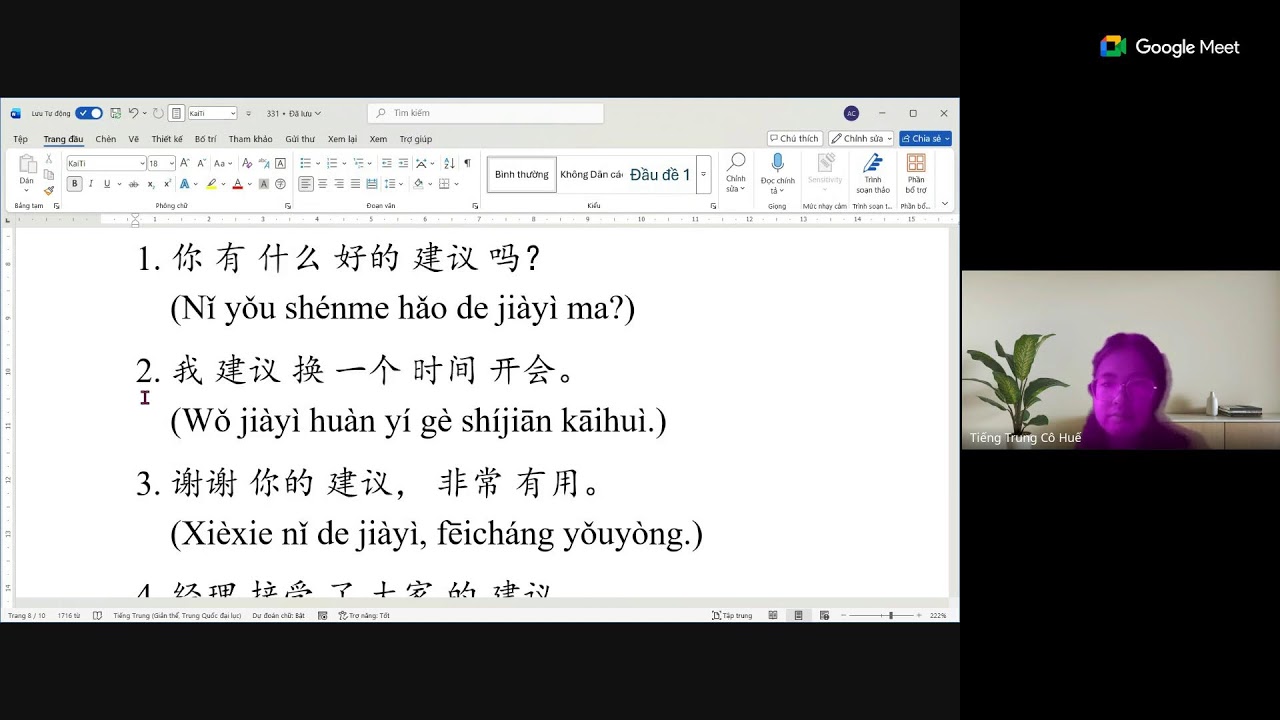Toggle Italic formatting
The height and width of the screenshot is (720, 1280).
(x=91, y=184)
